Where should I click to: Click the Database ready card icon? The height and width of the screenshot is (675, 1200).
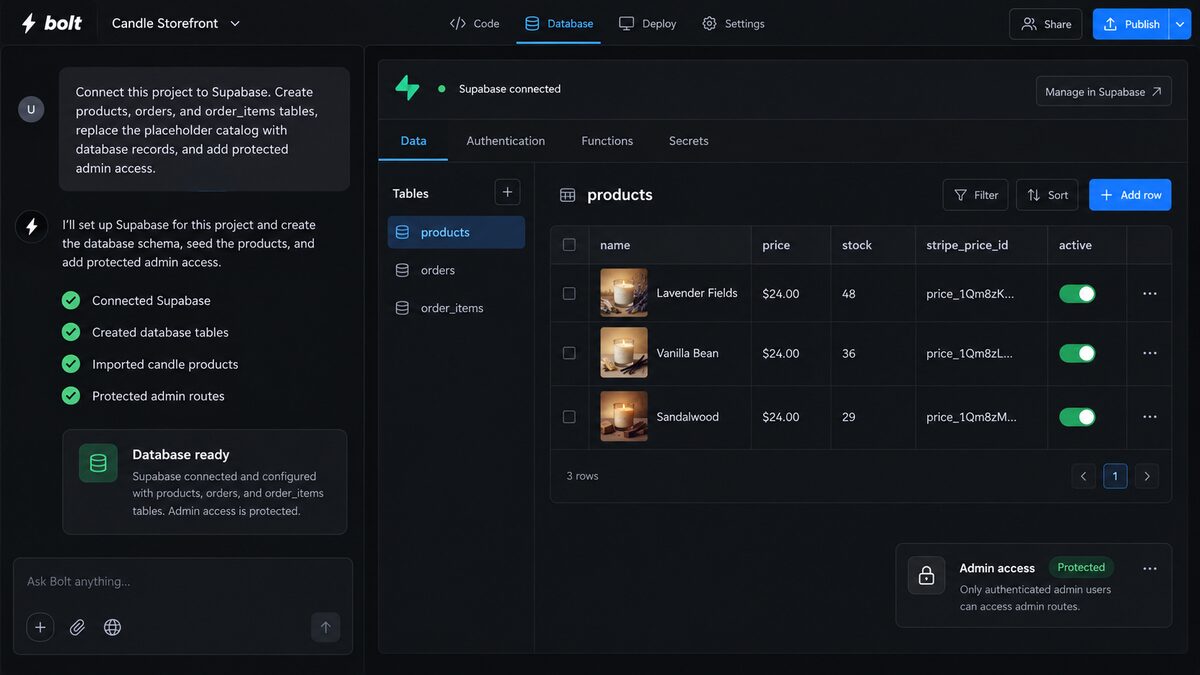tap(98, 463)
